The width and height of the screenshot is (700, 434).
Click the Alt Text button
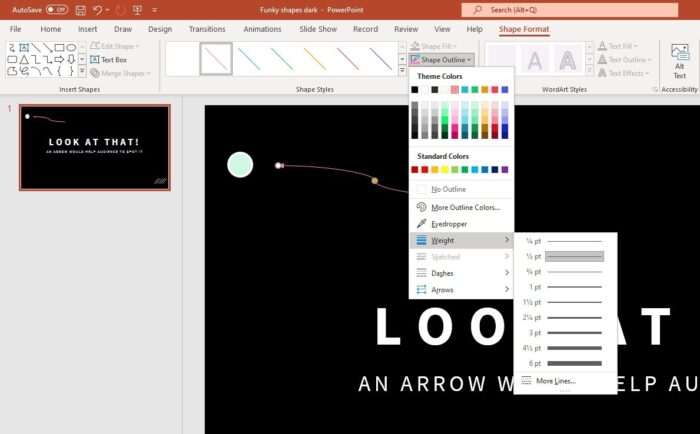click(679, 61)
